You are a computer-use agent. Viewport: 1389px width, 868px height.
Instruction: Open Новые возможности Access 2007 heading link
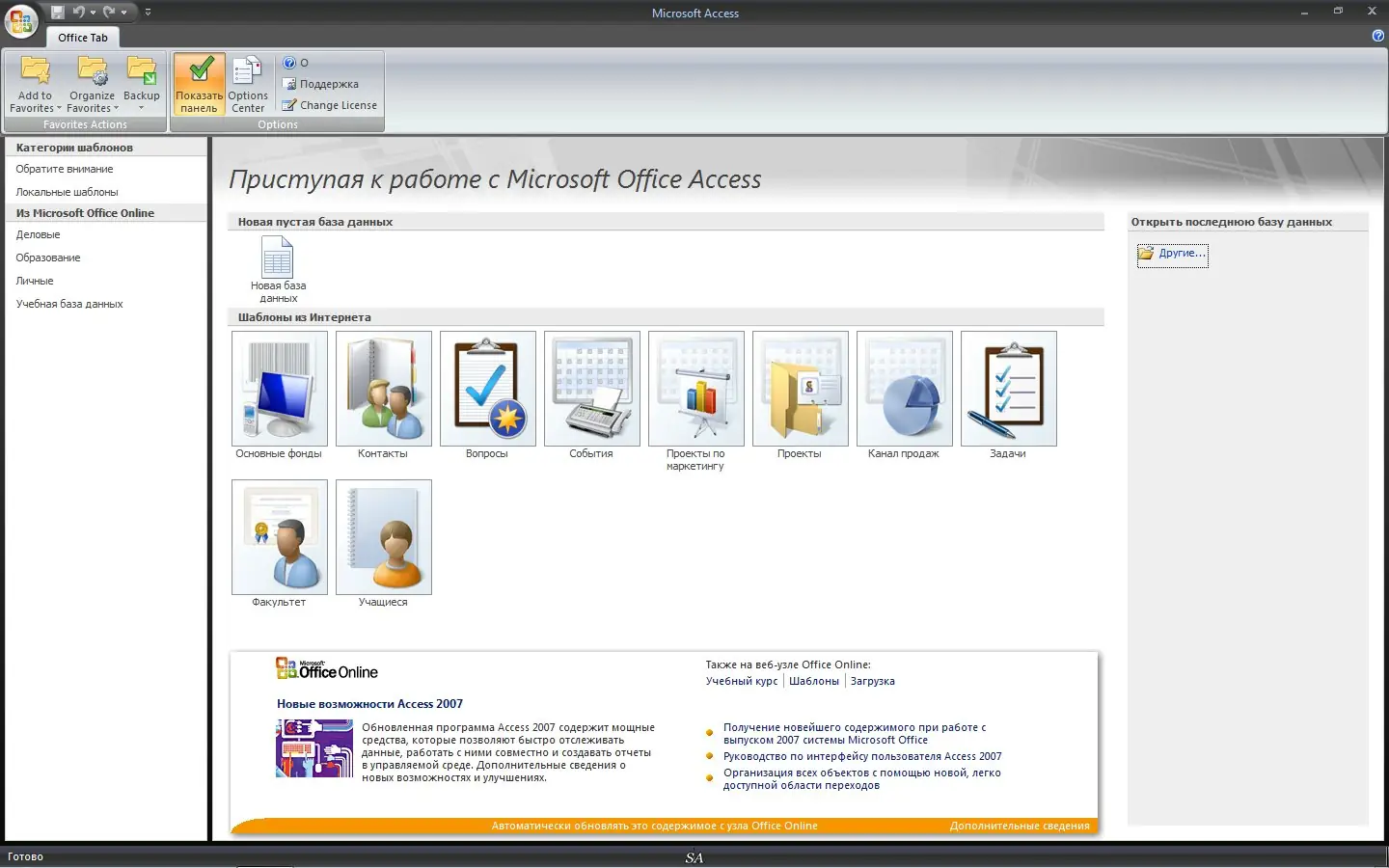pos(369,704)
